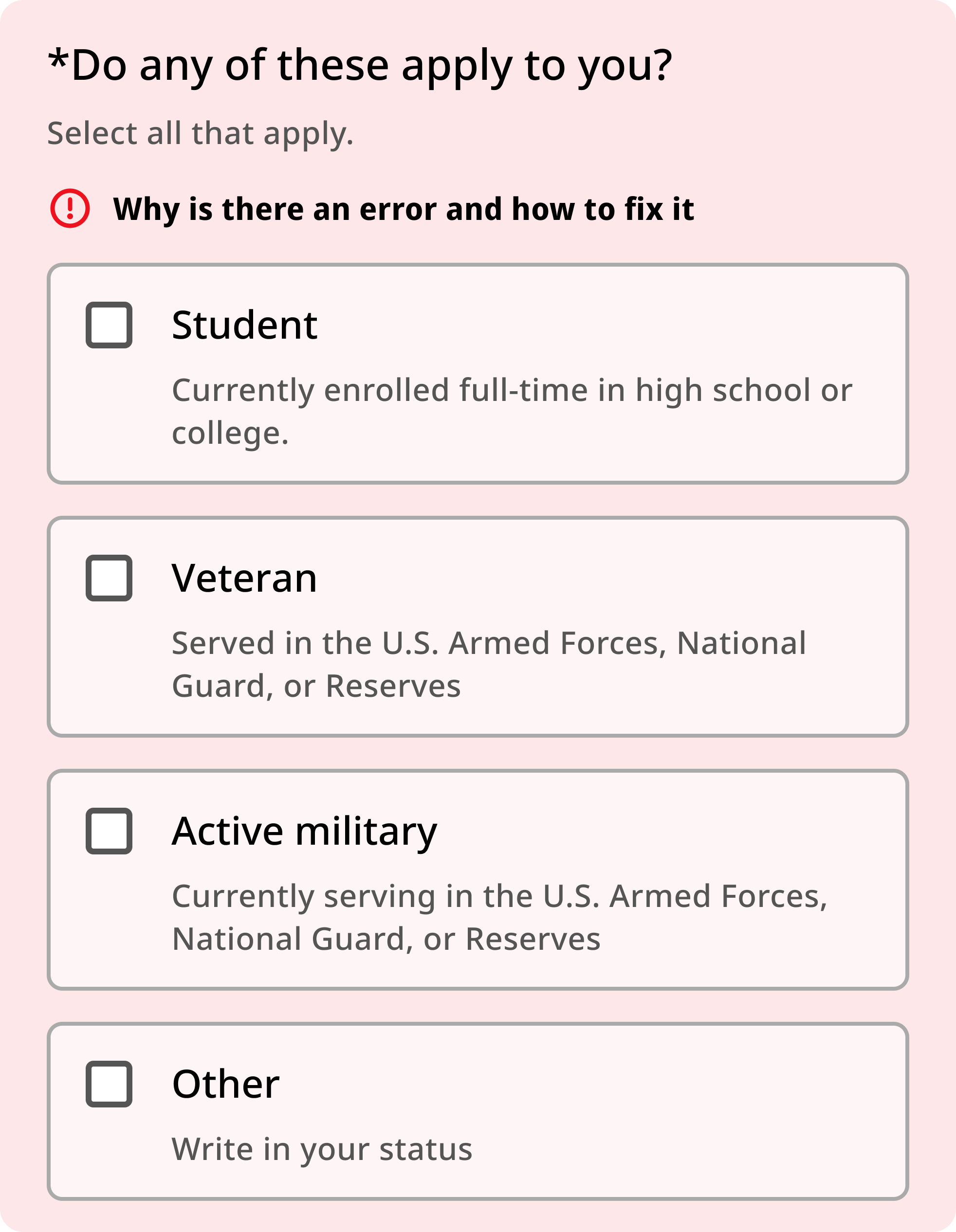Viewport: 956px width, 1232px height.
Task: Select the Other checkbox
Action: point(109,1084)
